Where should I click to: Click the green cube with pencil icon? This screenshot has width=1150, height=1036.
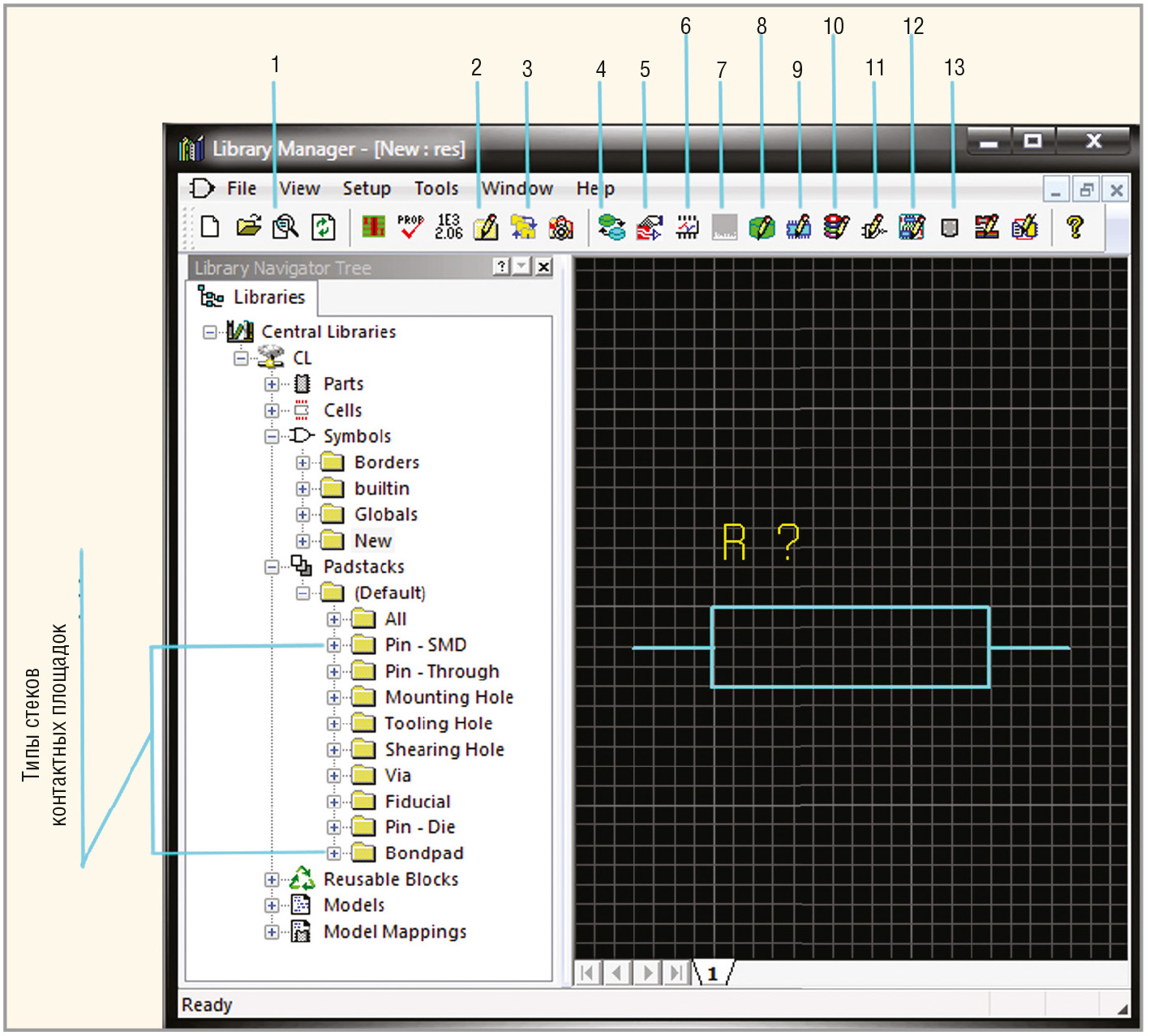tap(762, 228)
